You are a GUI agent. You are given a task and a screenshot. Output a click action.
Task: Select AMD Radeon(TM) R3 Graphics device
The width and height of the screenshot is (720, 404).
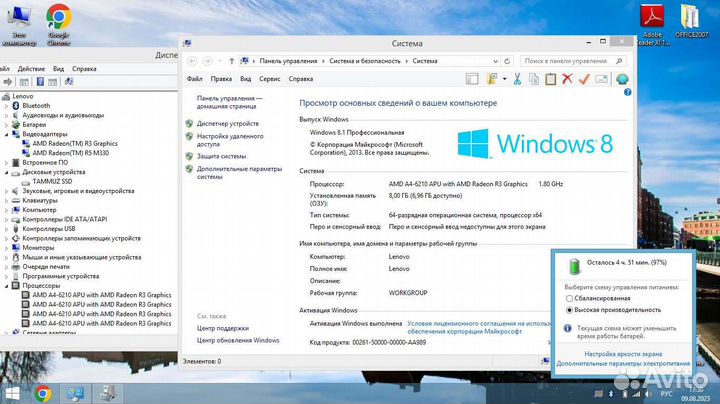click(x=75, y=144)
